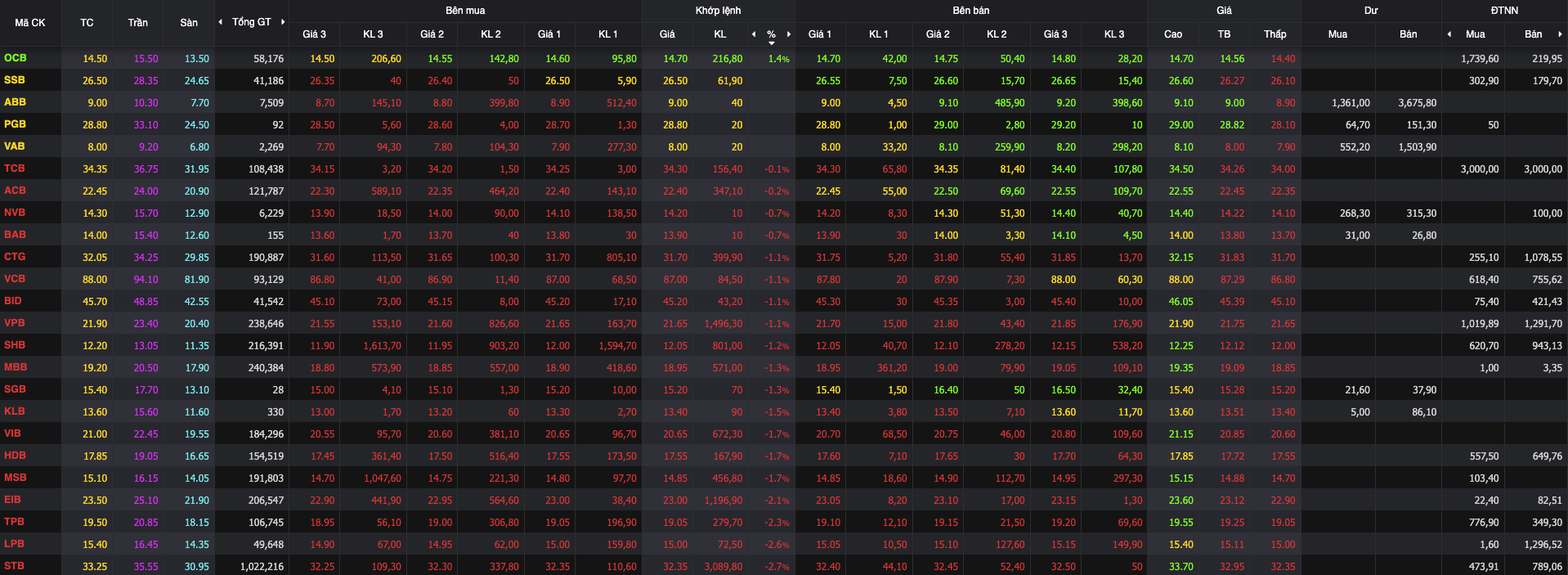Screen dimensions: 1568x575
Task: Click the Khớp lệnh KL column header
Action: pos(719,34)
